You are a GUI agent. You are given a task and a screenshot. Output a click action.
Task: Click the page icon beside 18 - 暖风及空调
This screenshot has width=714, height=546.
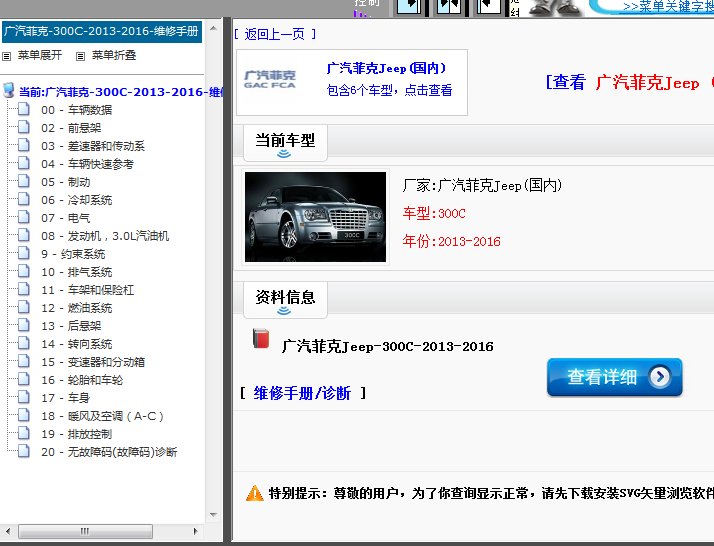click(24, 415)
